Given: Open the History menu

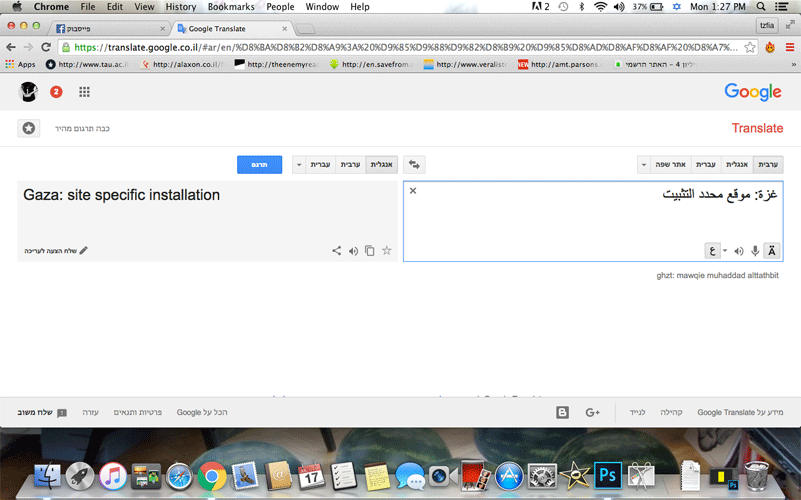Looking at the screenshot, I should pyautogui.click(x=180, y=7).
